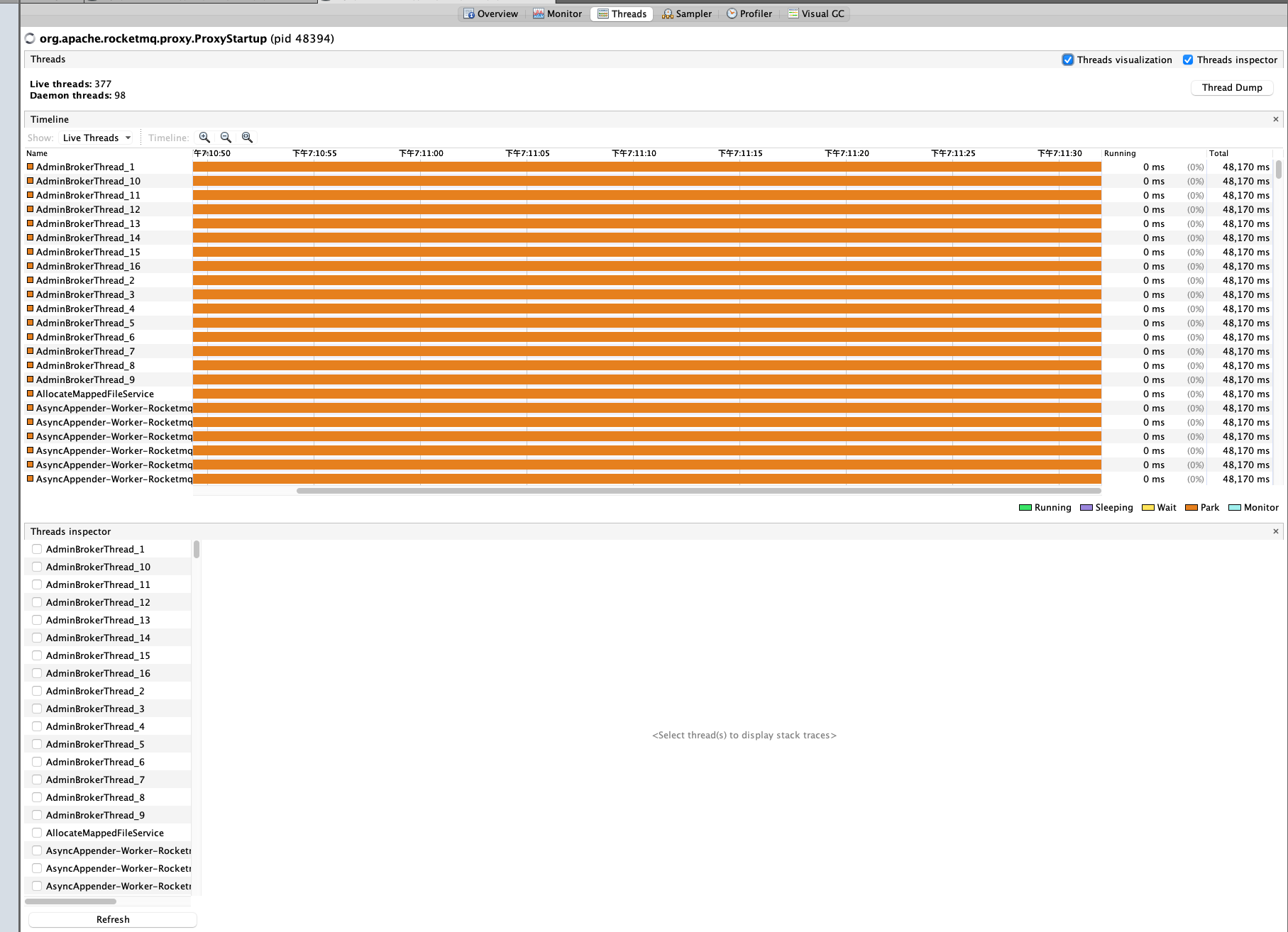Click the Daemon threads: 98 text

coord(77,95)
